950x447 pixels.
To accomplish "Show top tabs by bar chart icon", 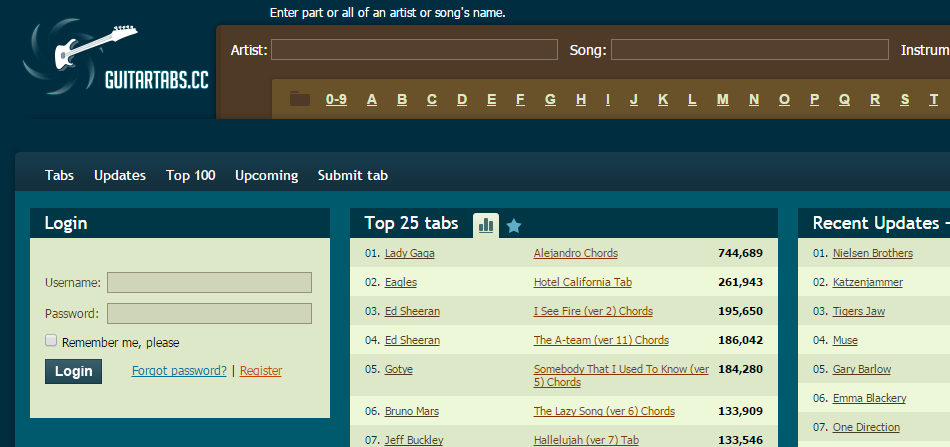I will [x=486, y=225].
